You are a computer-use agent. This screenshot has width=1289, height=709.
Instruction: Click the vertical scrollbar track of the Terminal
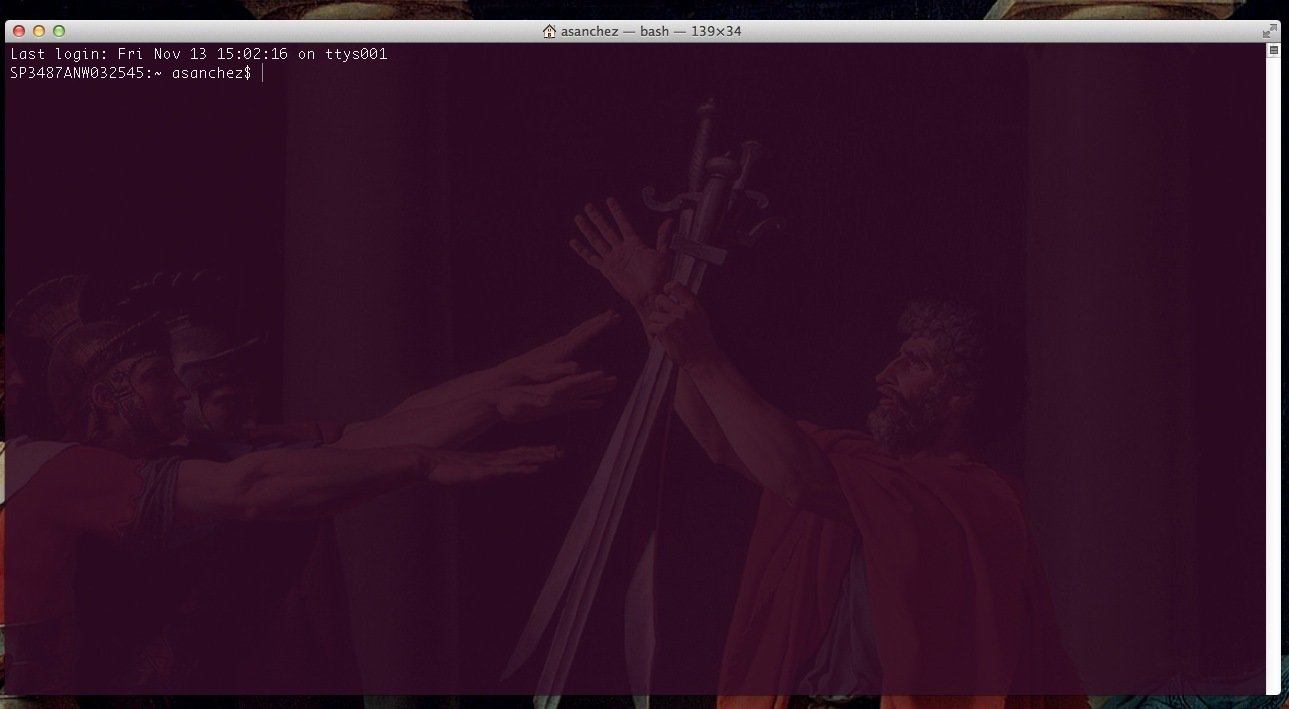pyautogui.click(x=1273, y=375)
